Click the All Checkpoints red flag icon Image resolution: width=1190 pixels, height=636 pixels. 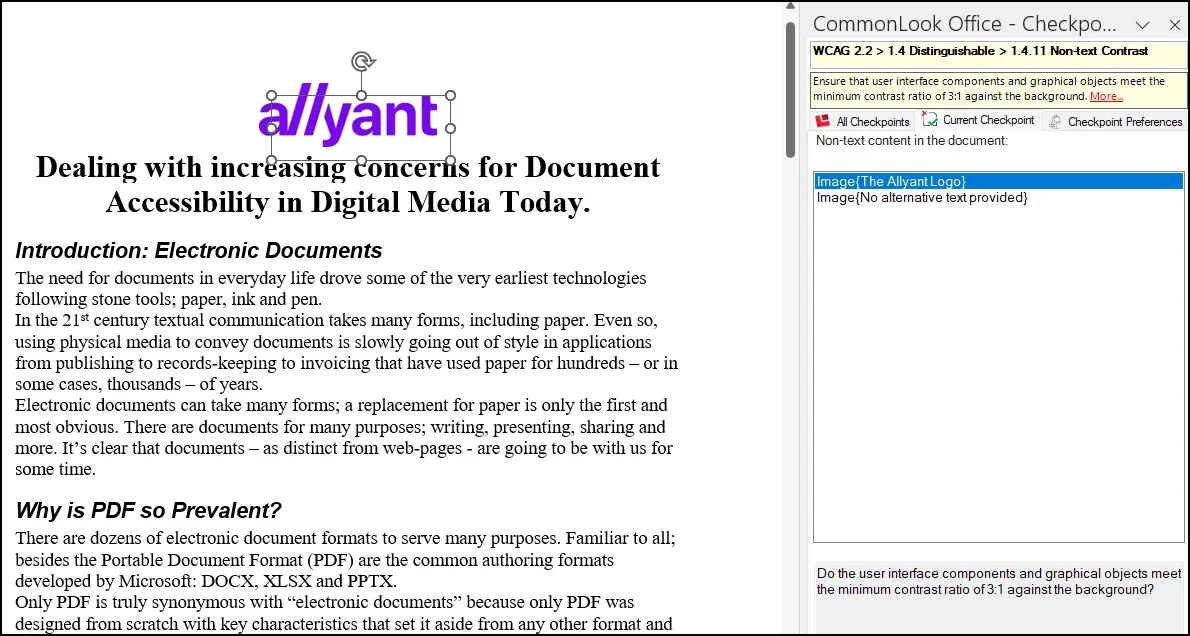823,121
